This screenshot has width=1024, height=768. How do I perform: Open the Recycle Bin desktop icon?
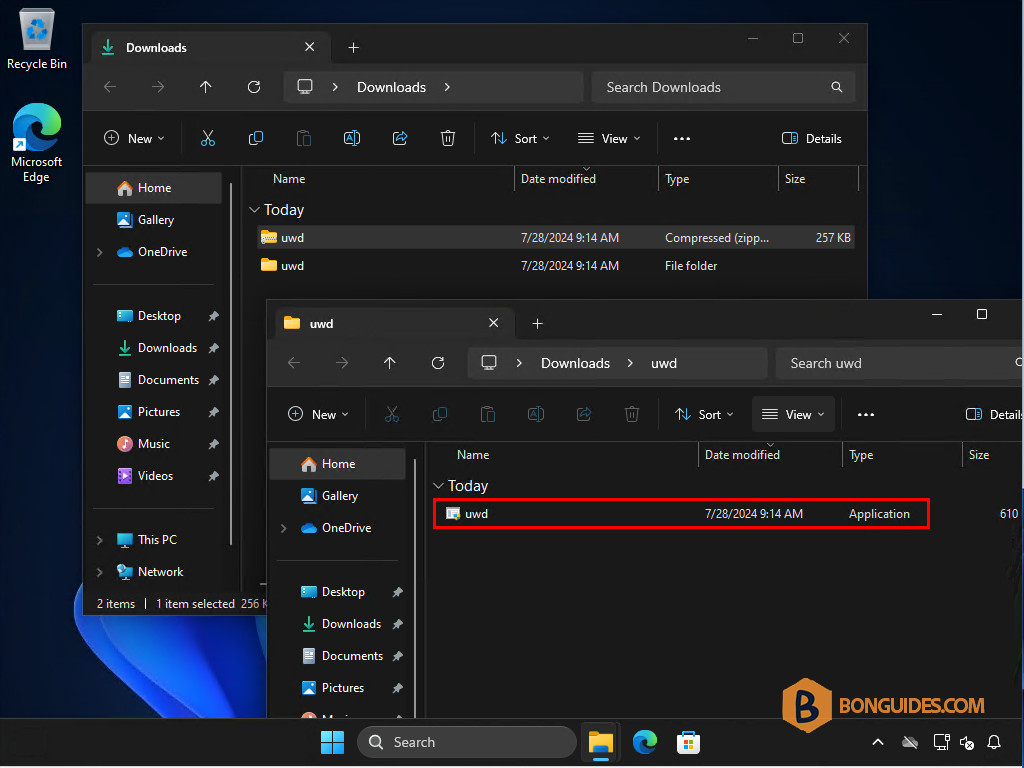tap(37, 39)
